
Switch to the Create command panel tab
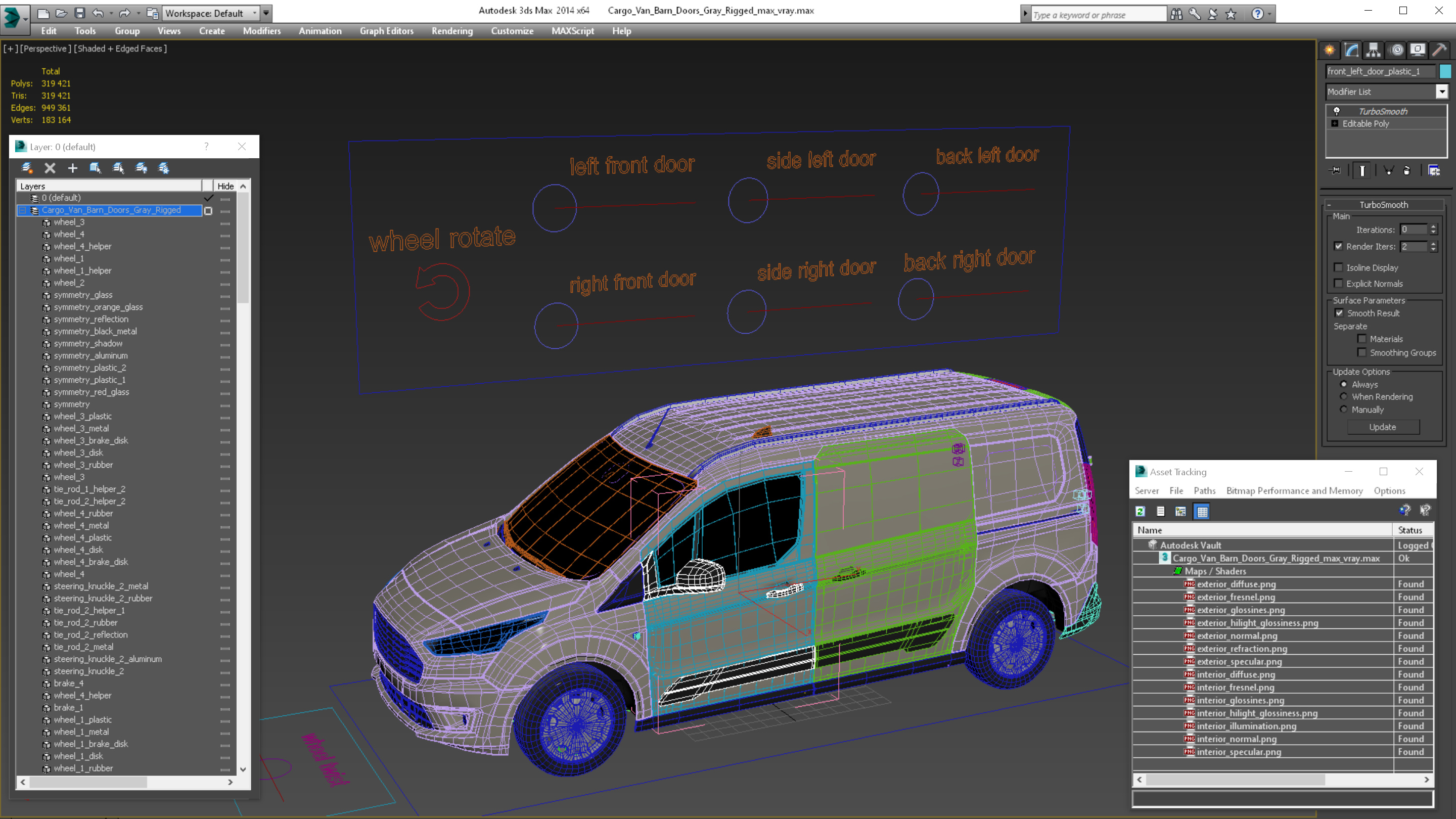tap(1330, 51)
